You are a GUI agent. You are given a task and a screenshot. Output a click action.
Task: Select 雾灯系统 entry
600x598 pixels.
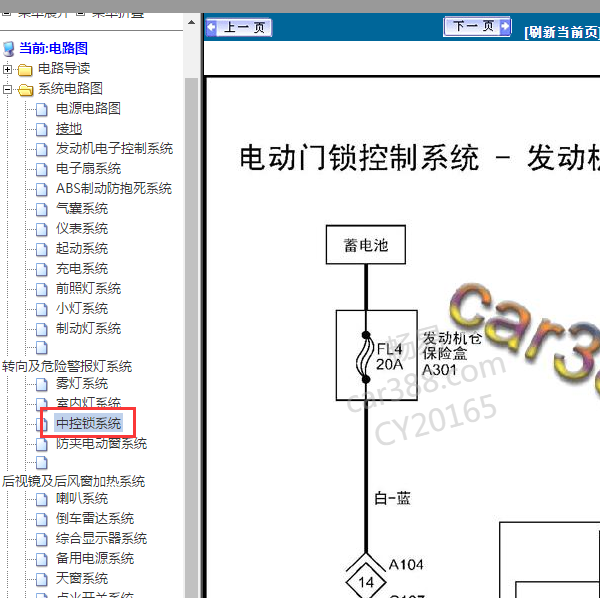[x=82, y=383]
